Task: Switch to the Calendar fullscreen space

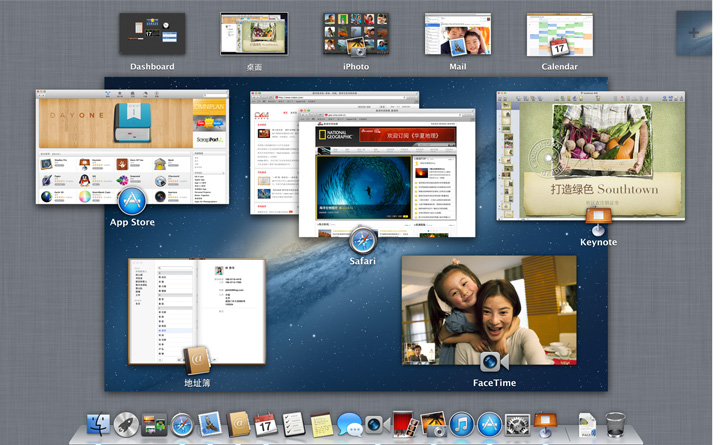Action: (560, 34)
